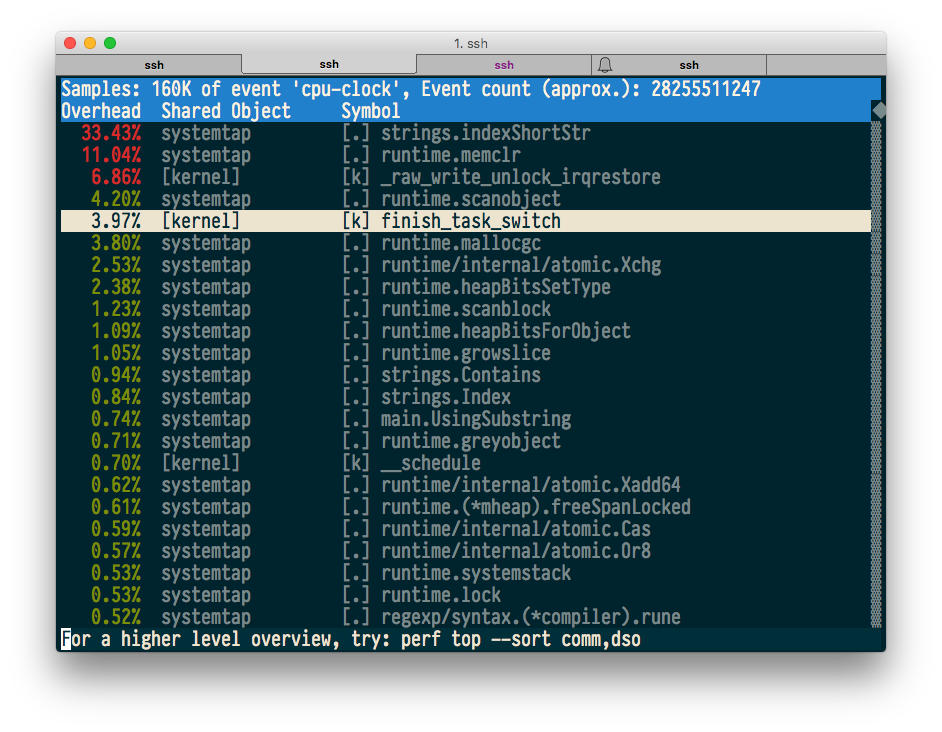Select the strings.Index row

[466, 397]
